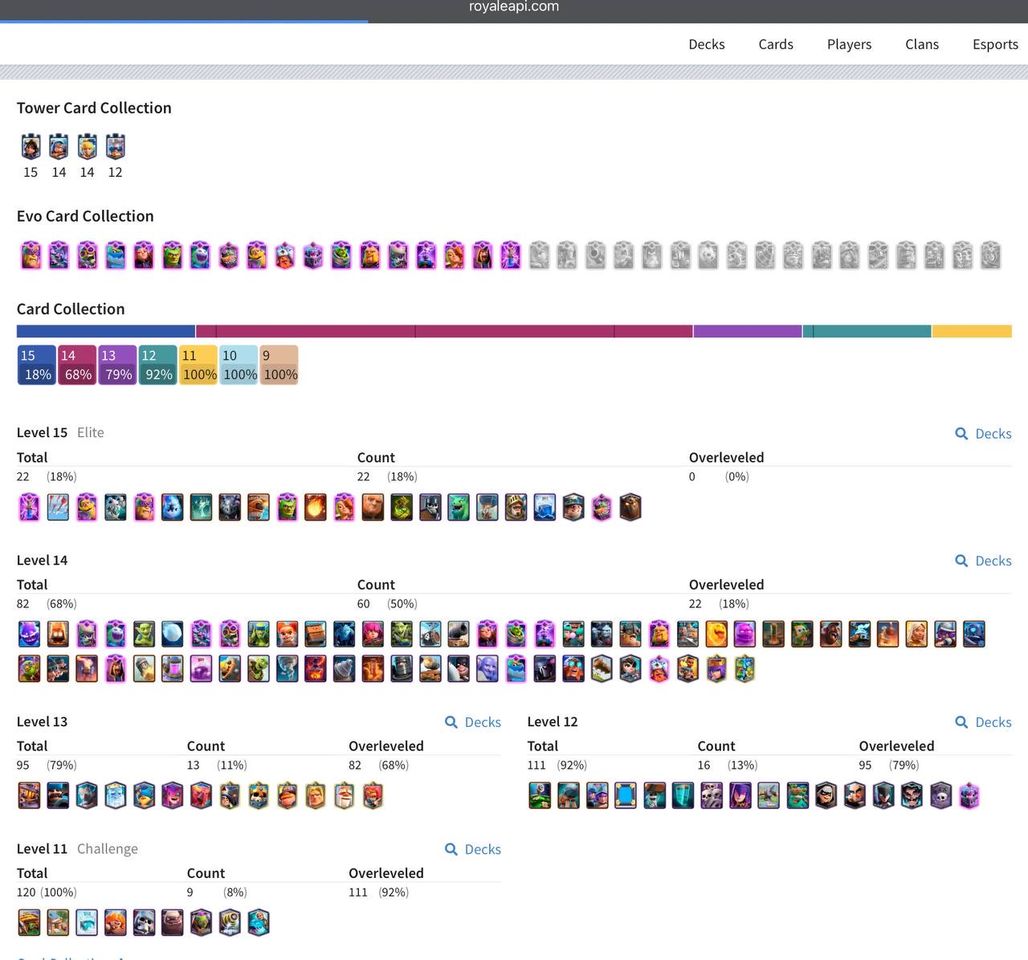
Task: Click the blue level 15 legend box
Action: click(x=37, y=365)
